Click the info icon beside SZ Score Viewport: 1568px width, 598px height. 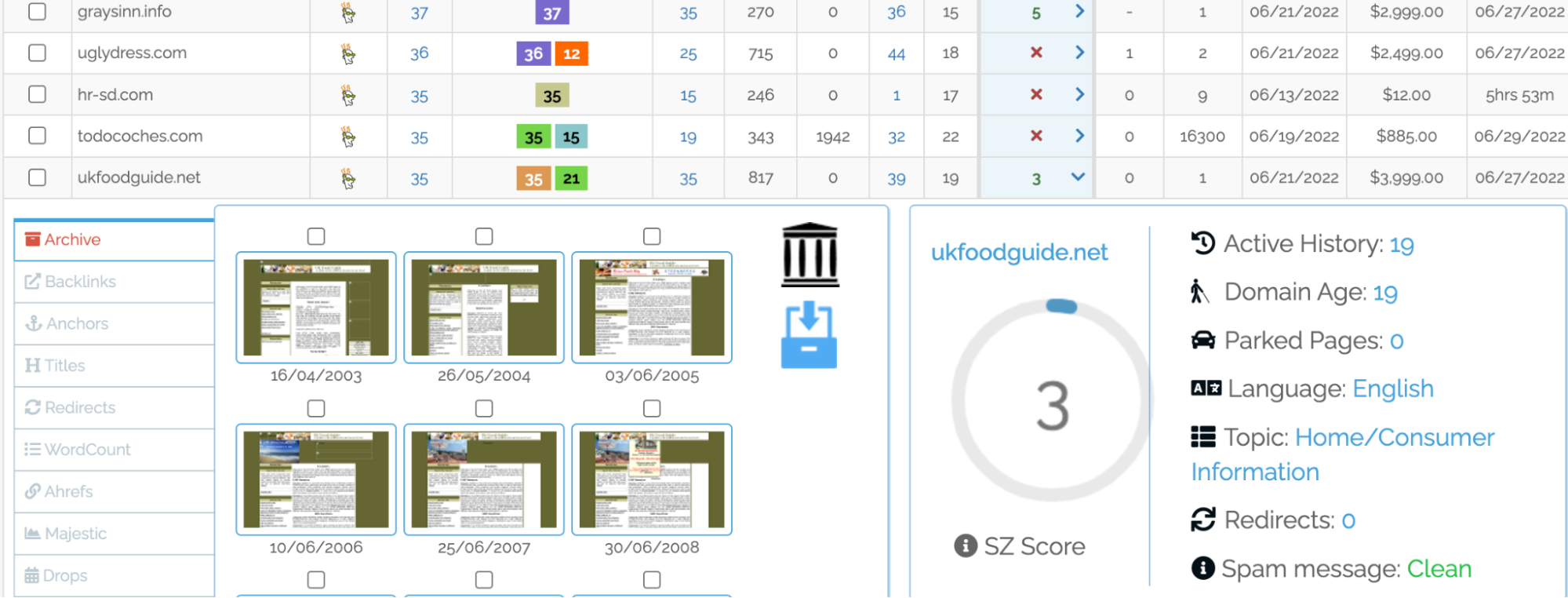(965, 545)
